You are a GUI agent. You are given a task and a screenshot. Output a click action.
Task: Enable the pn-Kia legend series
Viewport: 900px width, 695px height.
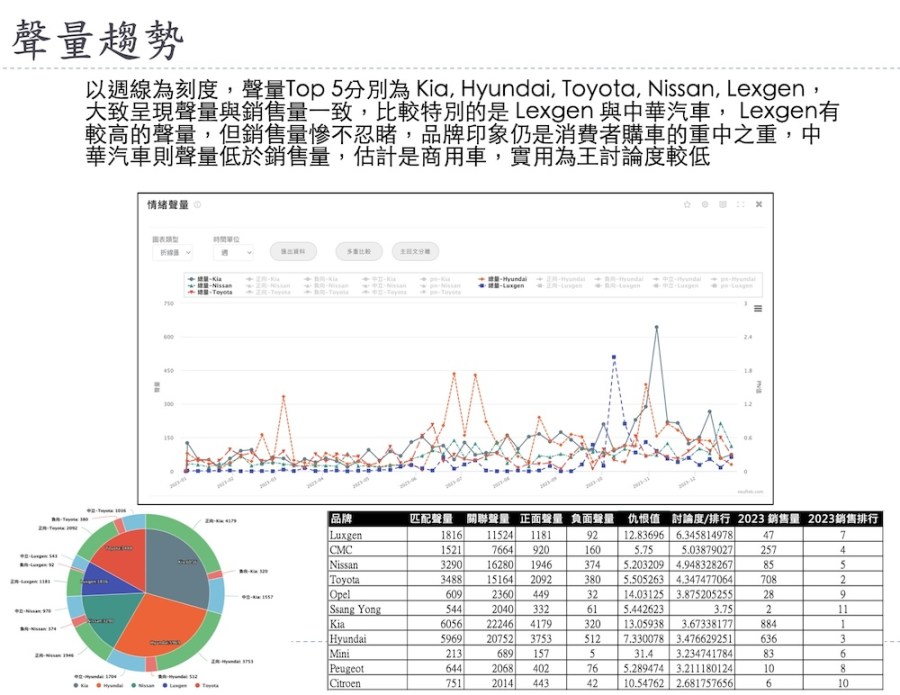[x=435, y=279]
